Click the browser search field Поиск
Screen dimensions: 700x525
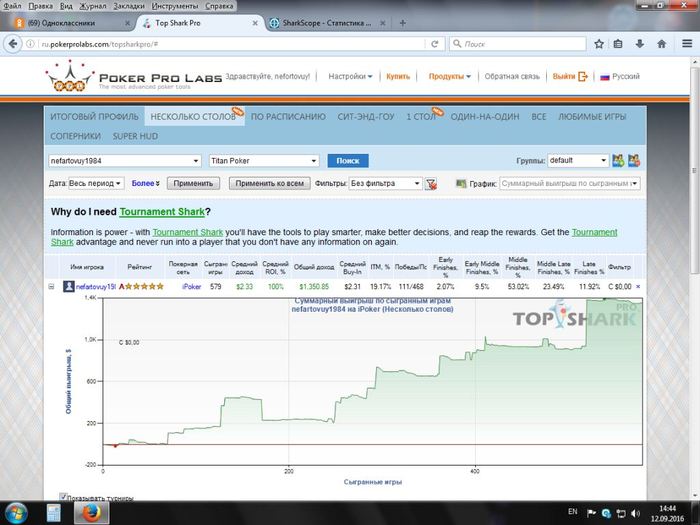click(x=518, y=44)
